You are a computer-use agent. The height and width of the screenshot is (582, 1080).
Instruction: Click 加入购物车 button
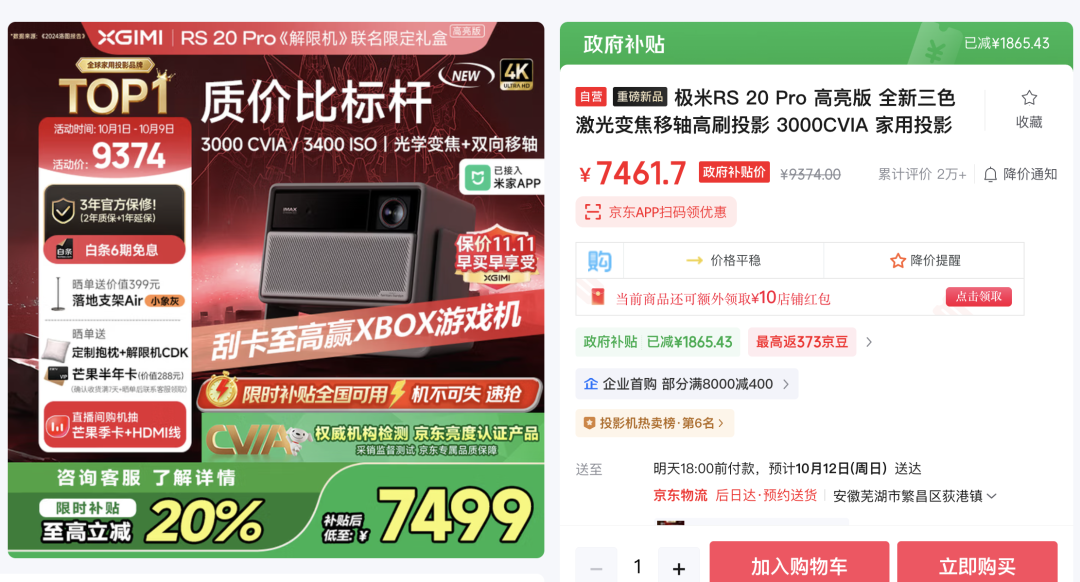(x=799, y=563)
